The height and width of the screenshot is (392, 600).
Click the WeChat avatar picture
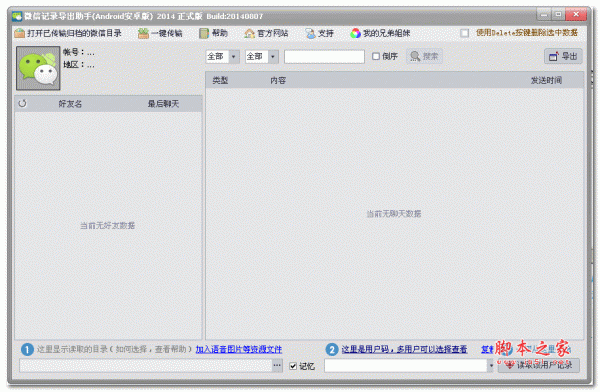38,68
